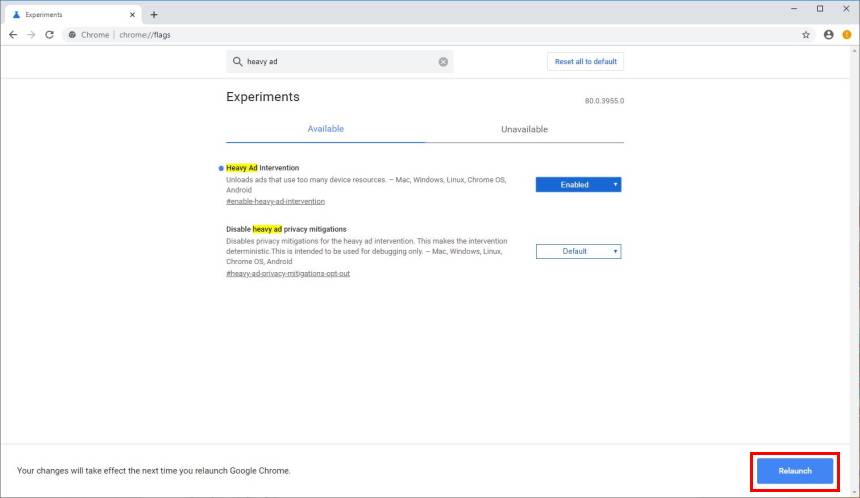Click the version number 80.0.3955.0

604,101
